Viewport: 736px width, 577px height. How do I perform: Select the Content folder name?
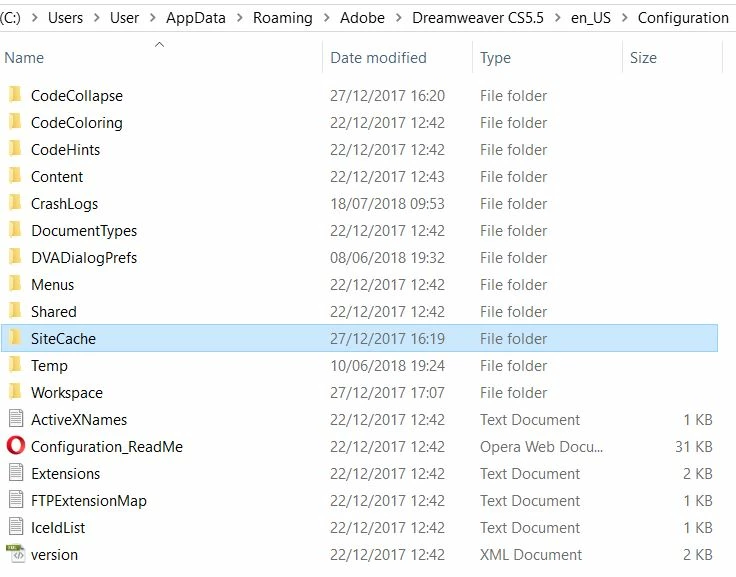click(57, 177)
